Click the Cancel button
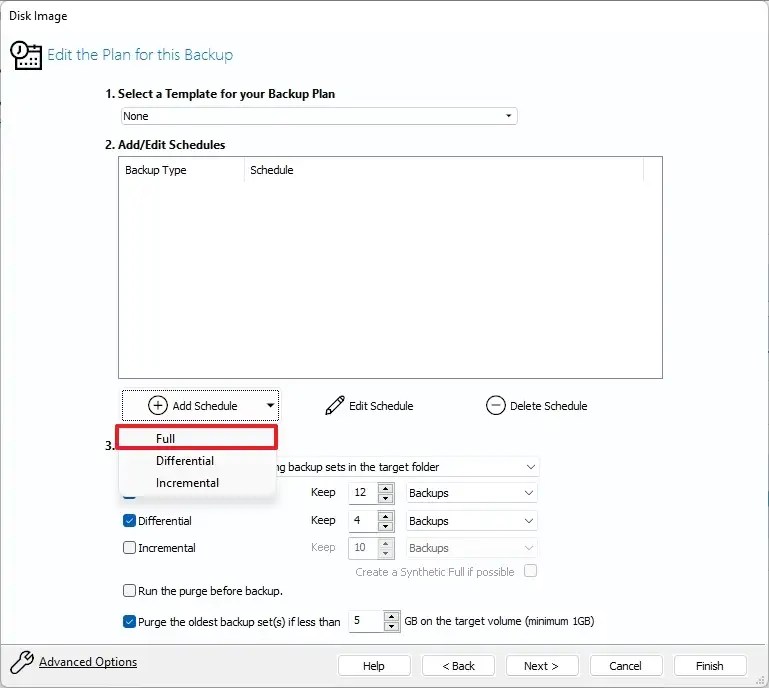 [625, 665]
